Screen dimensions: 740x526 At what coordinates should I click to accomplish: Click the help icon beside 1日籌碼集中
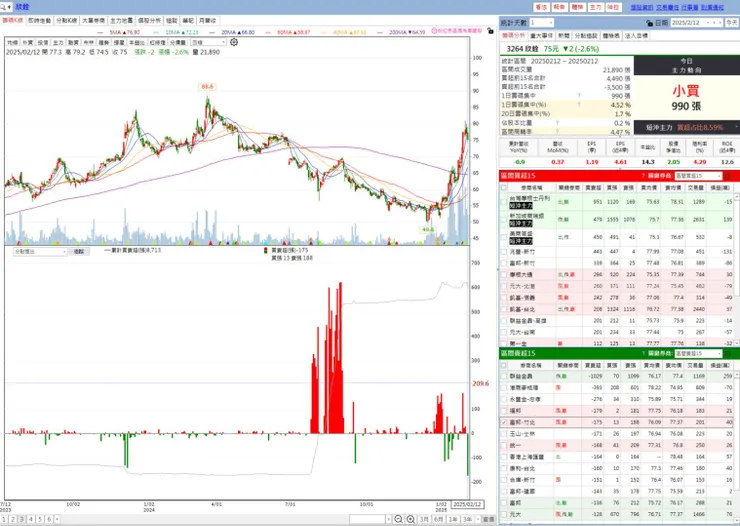point(579,96)
